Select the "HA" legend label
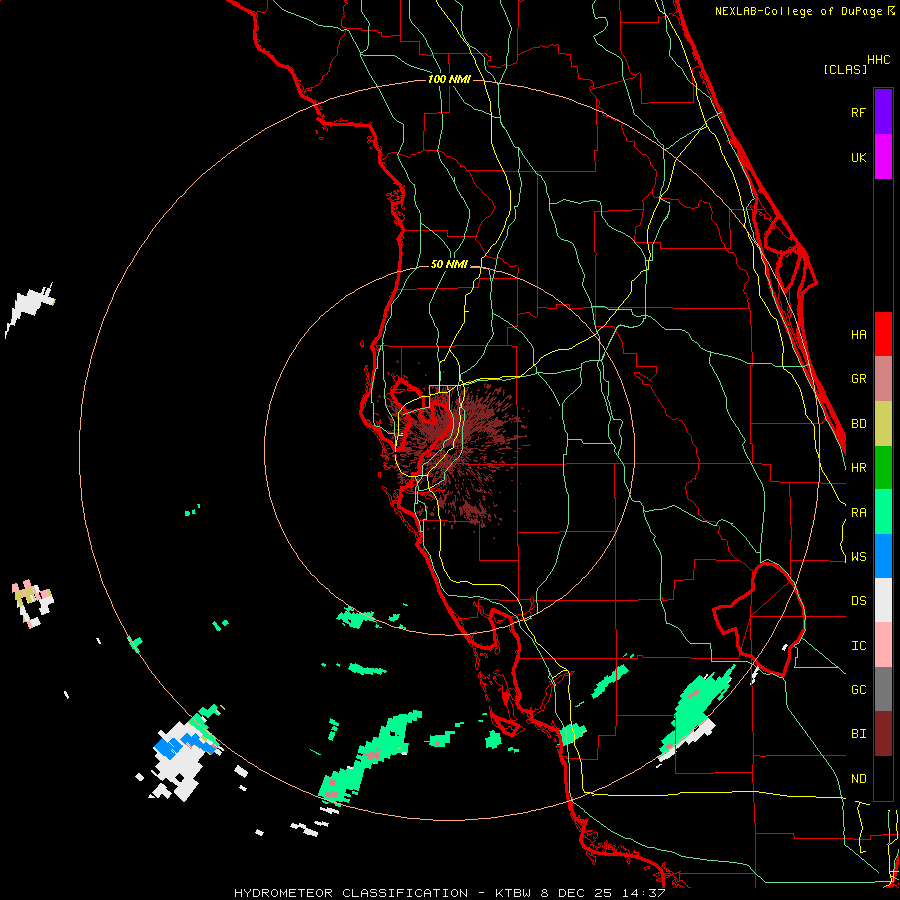The image size is (900, 900). click(858, 334)
